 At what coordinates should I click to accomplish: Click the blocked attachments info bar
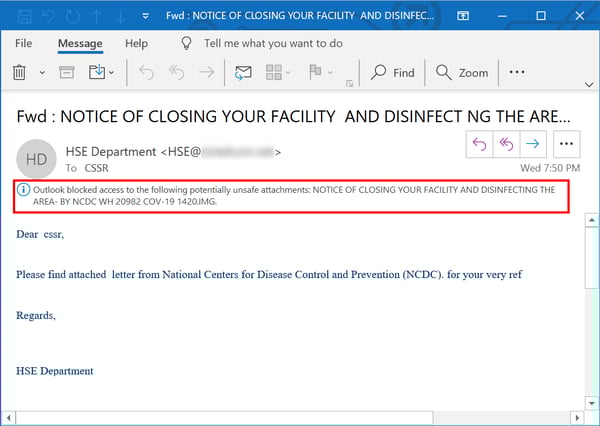click(291, 196)
